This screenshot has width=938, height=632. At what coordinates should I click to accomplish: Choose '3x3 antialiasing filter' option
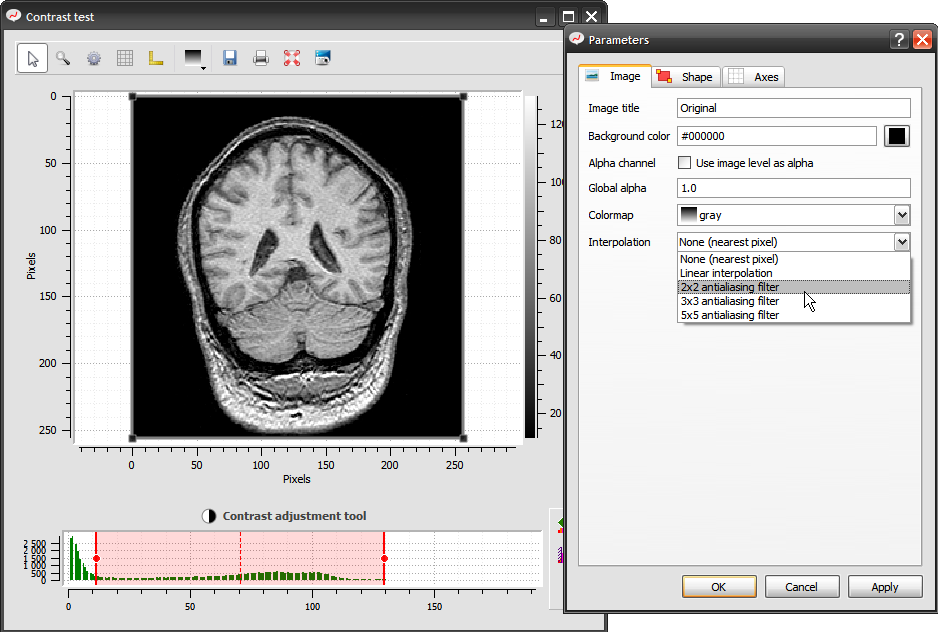click(x=729, y=301)
